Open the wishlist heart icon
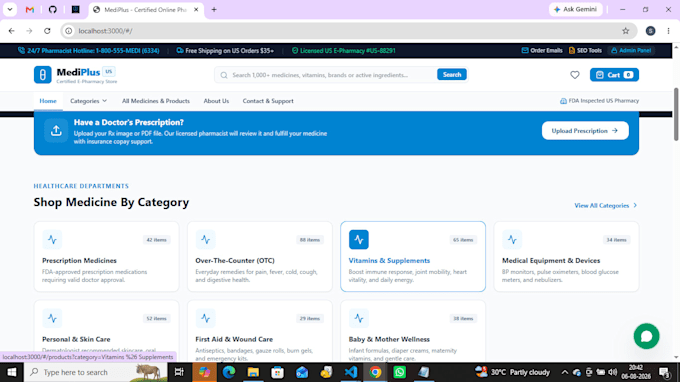 point(575,75)
